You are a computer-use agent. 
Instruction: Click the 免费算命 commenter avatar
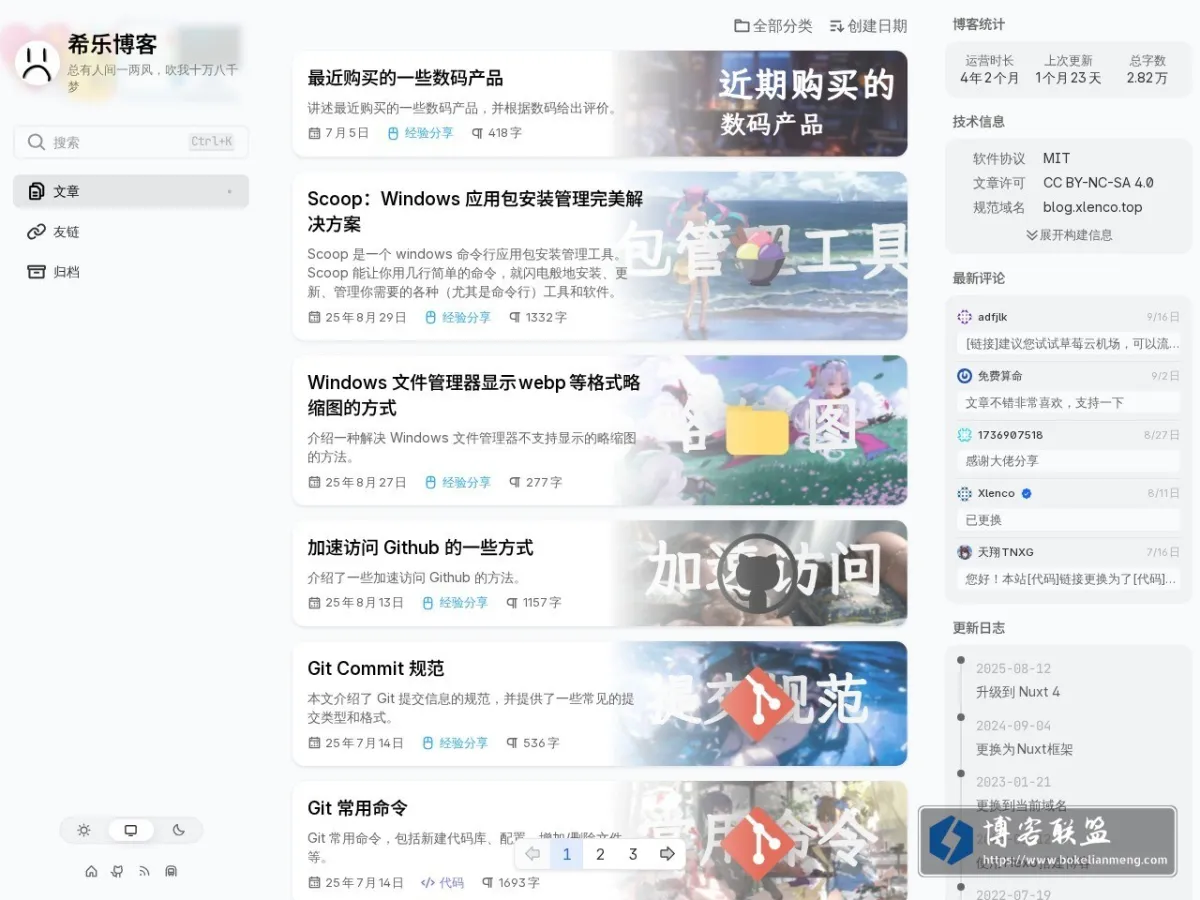964,376
